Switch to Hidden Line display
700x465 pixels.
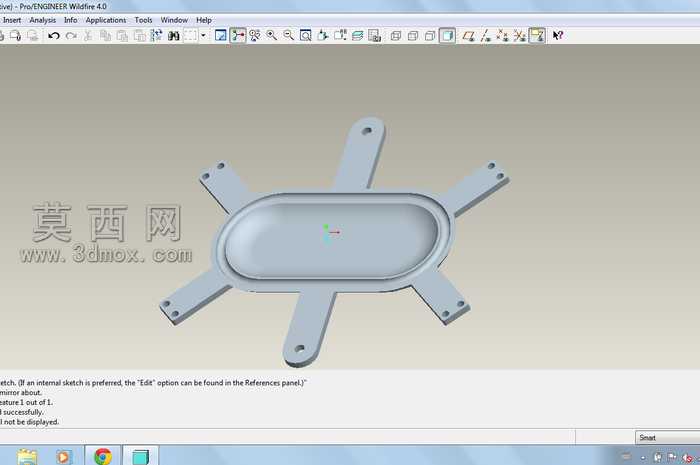click(413, 36)
